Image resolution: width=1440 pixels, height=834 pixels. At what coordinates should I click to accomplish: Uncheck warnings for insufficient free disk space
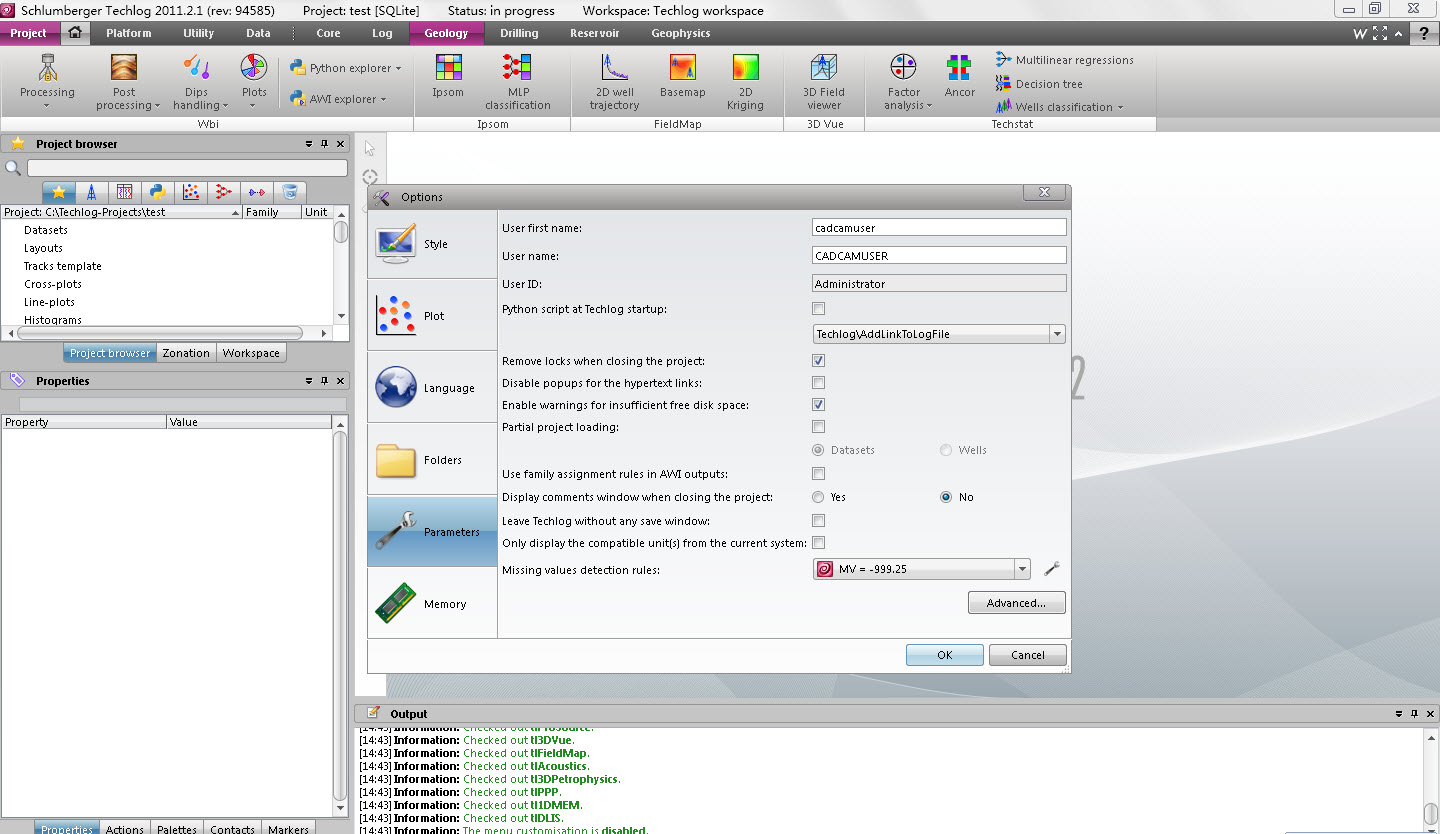pyautogui.click(x=819, y=405)
